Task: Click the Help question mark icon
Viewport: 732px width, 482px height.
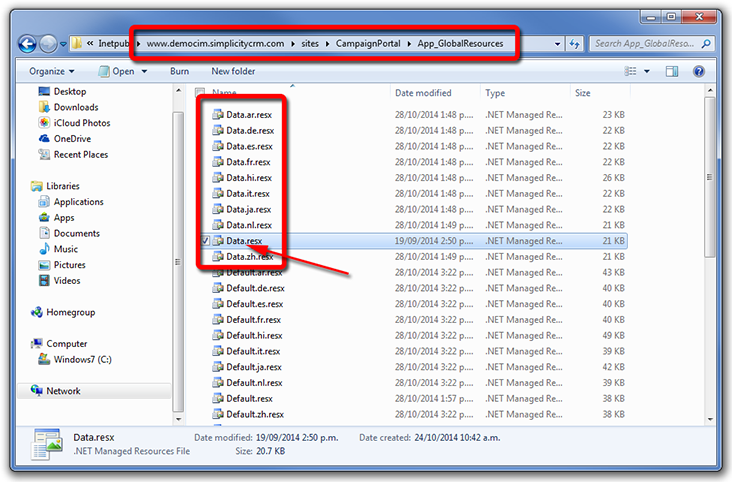Action: [699, 71]
